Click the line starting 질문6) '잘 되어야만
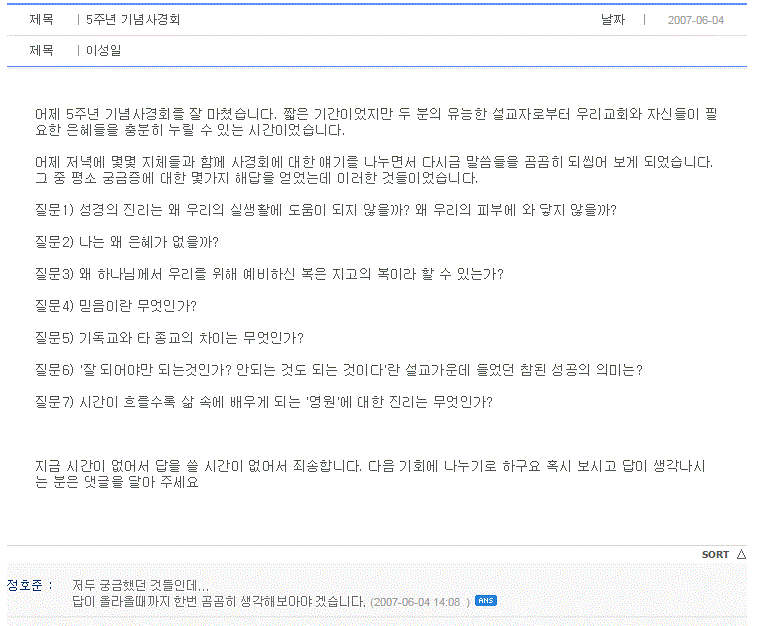Image resolution: width=761 pixels, height=626 pixels. coord(339,370)
